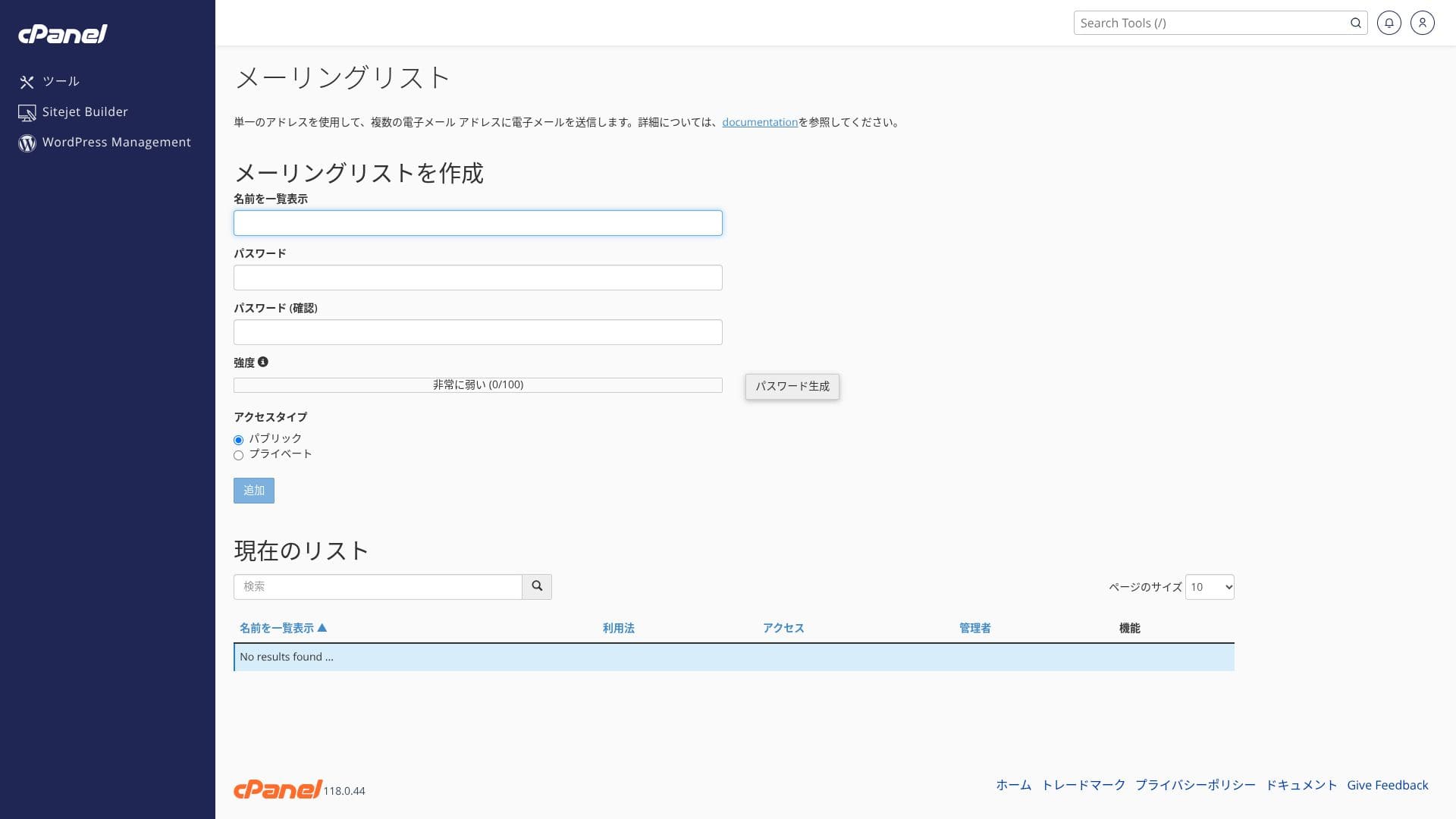Screen dimensions: 1456x819
Task: Click the パスワード生成 button
Action: click(x=792, y=387)
